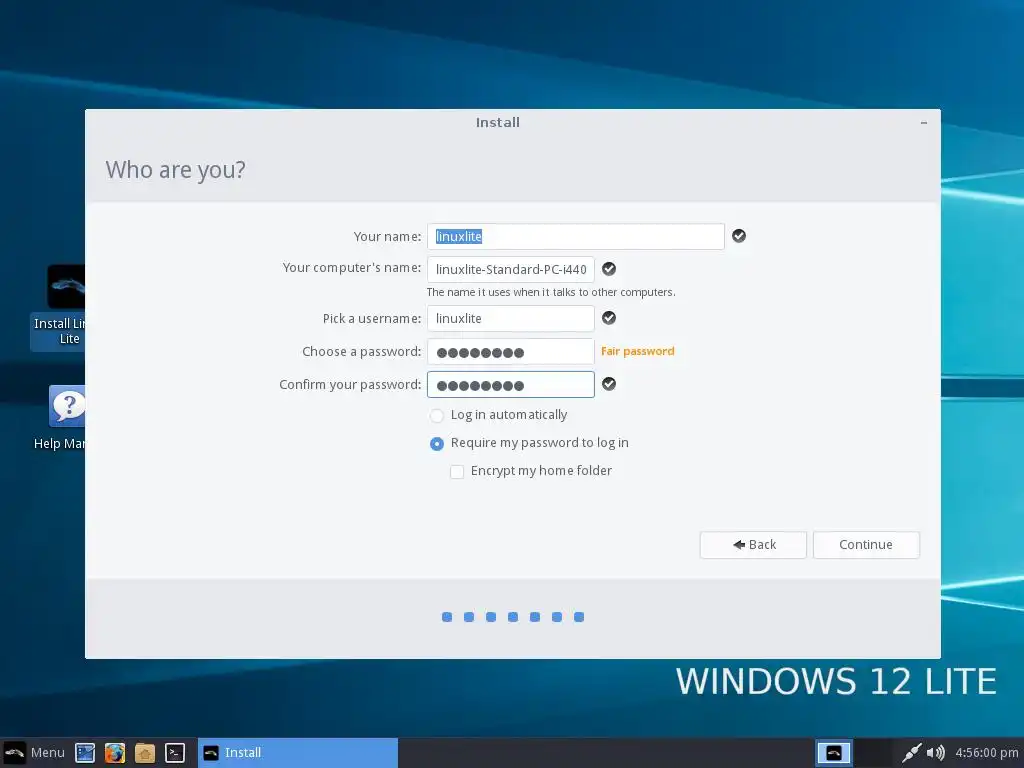Minimize the Install window
The image size is (1024, 768).
[x=923, y=123]
